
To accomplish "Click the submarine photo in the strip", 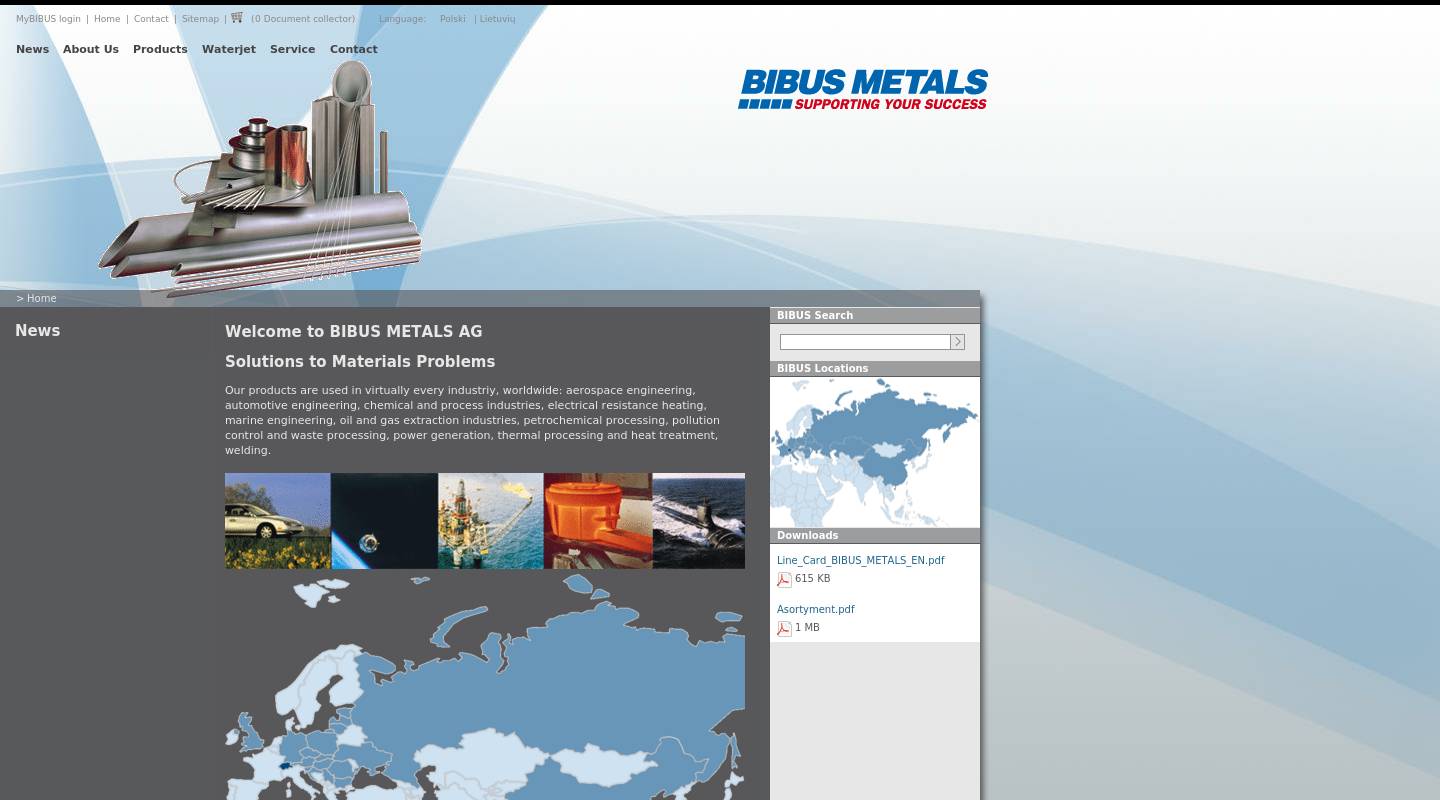I will pyautogui.click(x=699, y=521).
